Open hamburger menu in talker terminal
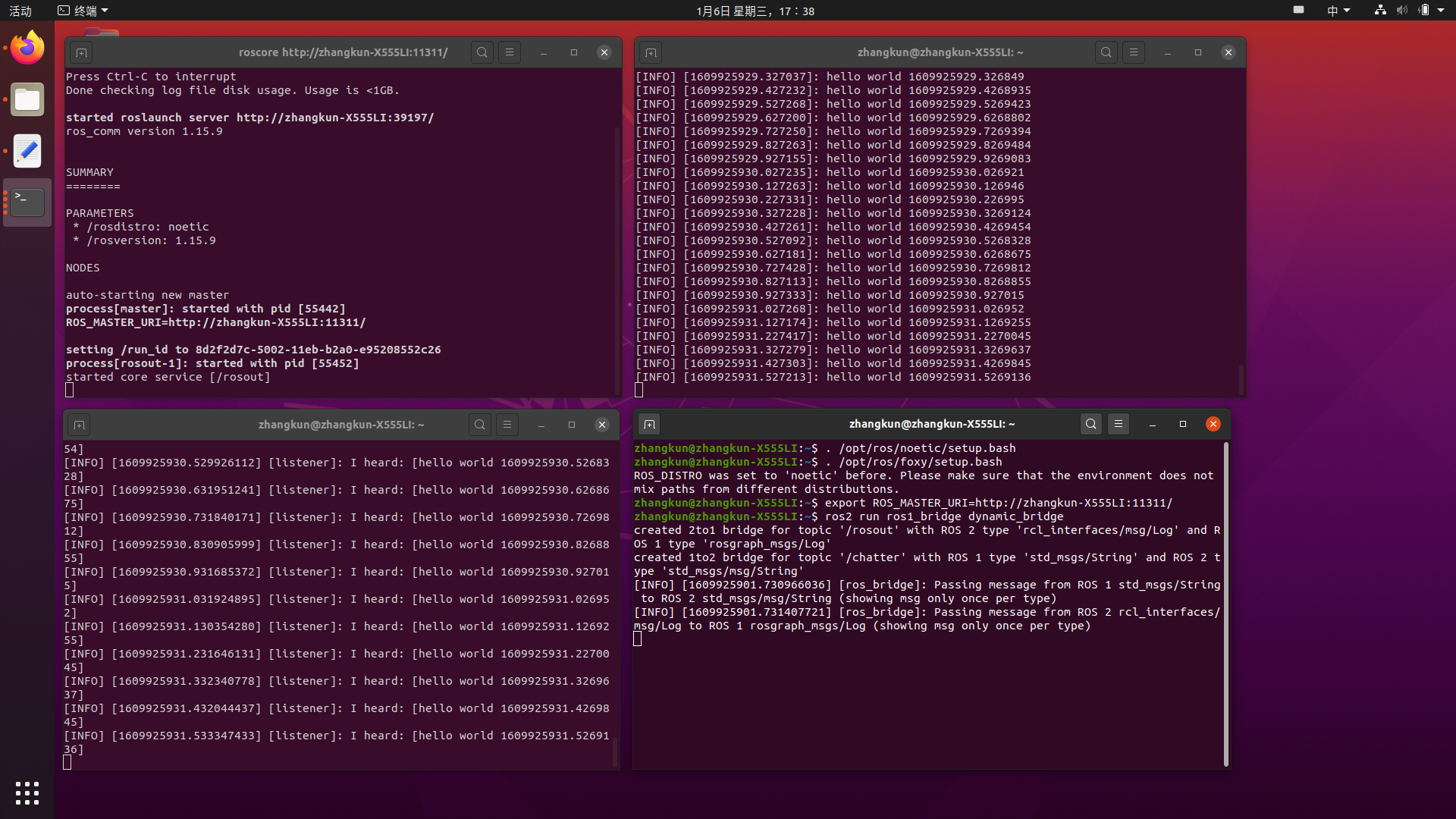The image size is (1456, 819). tap(1134, 52)
